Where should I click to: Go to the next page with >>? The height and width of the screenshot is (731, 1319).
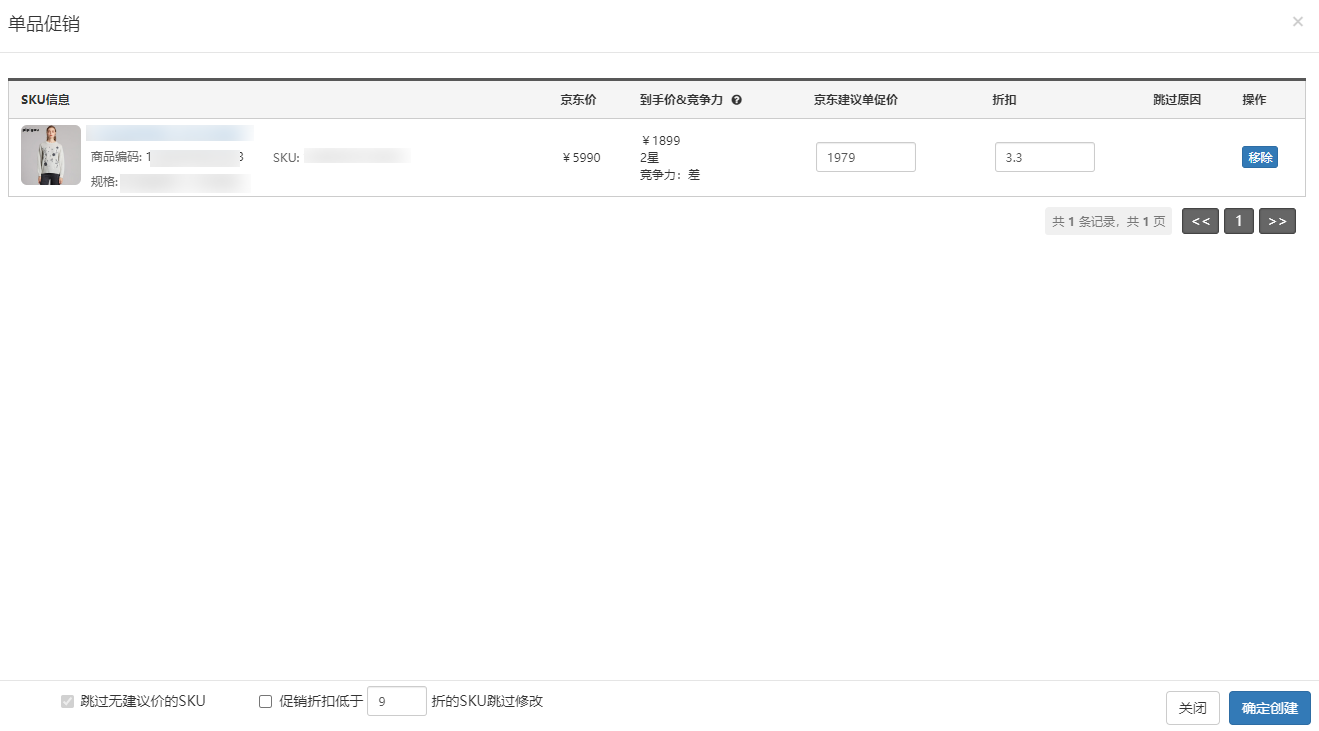(x=1277, y=221)
